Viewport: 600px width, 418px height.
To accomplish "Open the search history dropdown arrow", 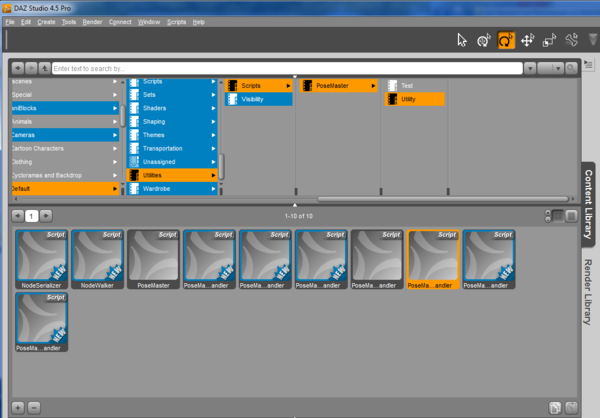I will coord(530,69).
